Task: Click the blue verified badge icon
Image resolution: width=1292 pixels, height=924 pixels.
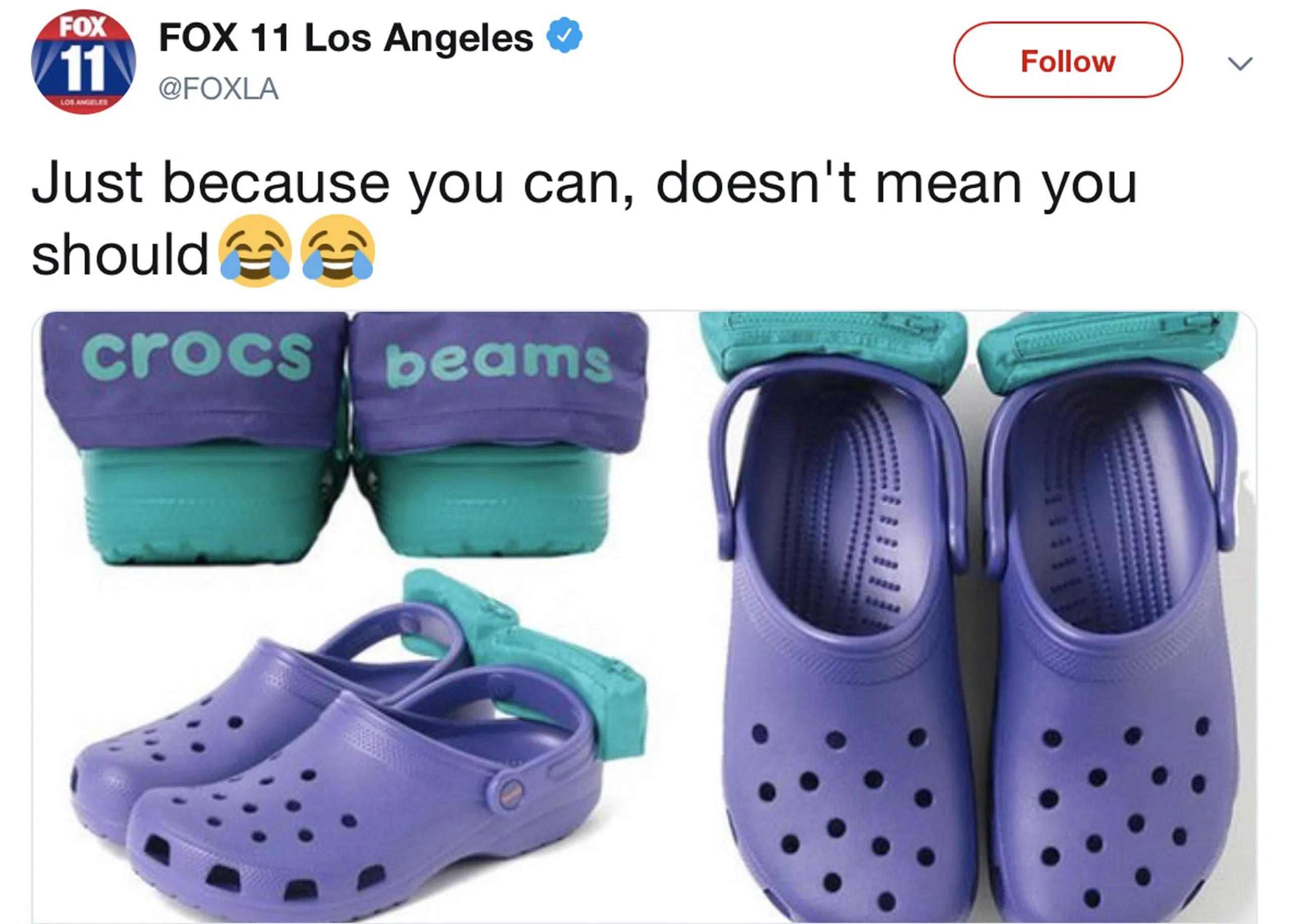Action: [x=564, y=35]
